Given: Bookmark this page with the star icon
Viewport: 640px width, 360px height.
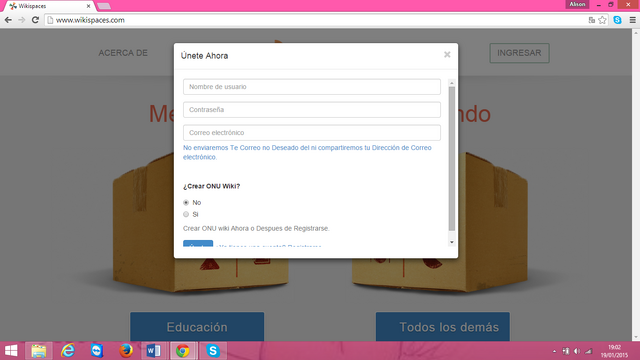Looking at the screenshot, I should coord(602,20).
